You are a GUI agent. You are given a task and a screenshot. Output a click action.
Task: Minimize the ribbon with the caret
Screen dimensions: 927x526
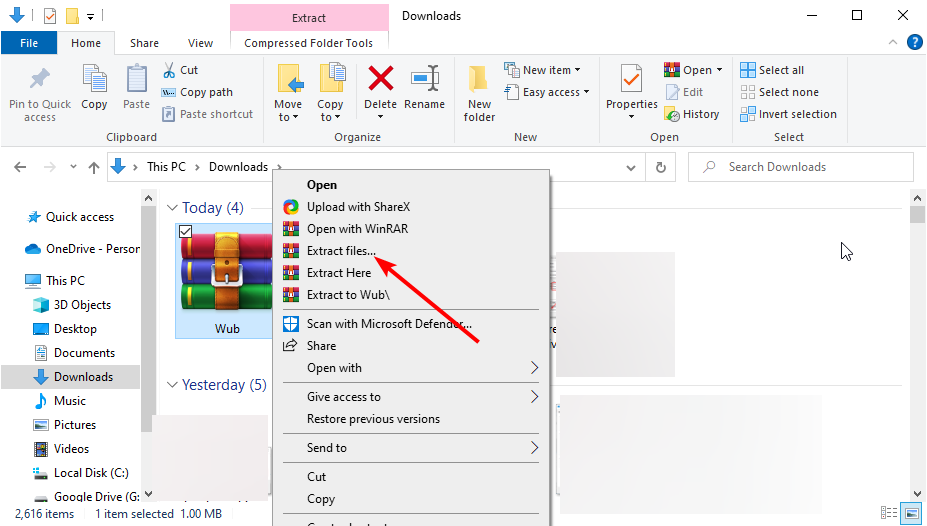tap(893, 42)
